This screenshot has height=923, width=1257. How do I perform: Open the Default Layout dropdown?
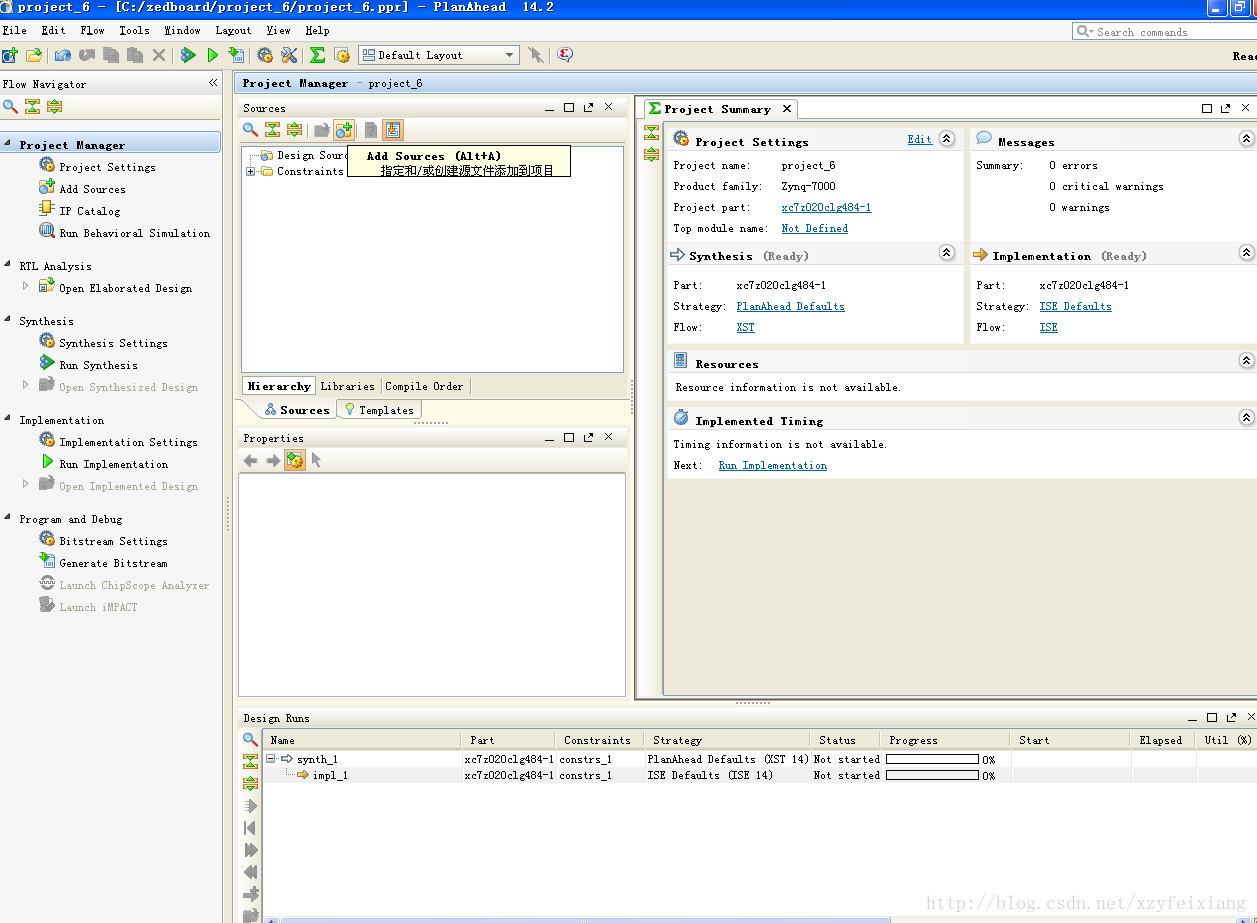coord(439,55)
